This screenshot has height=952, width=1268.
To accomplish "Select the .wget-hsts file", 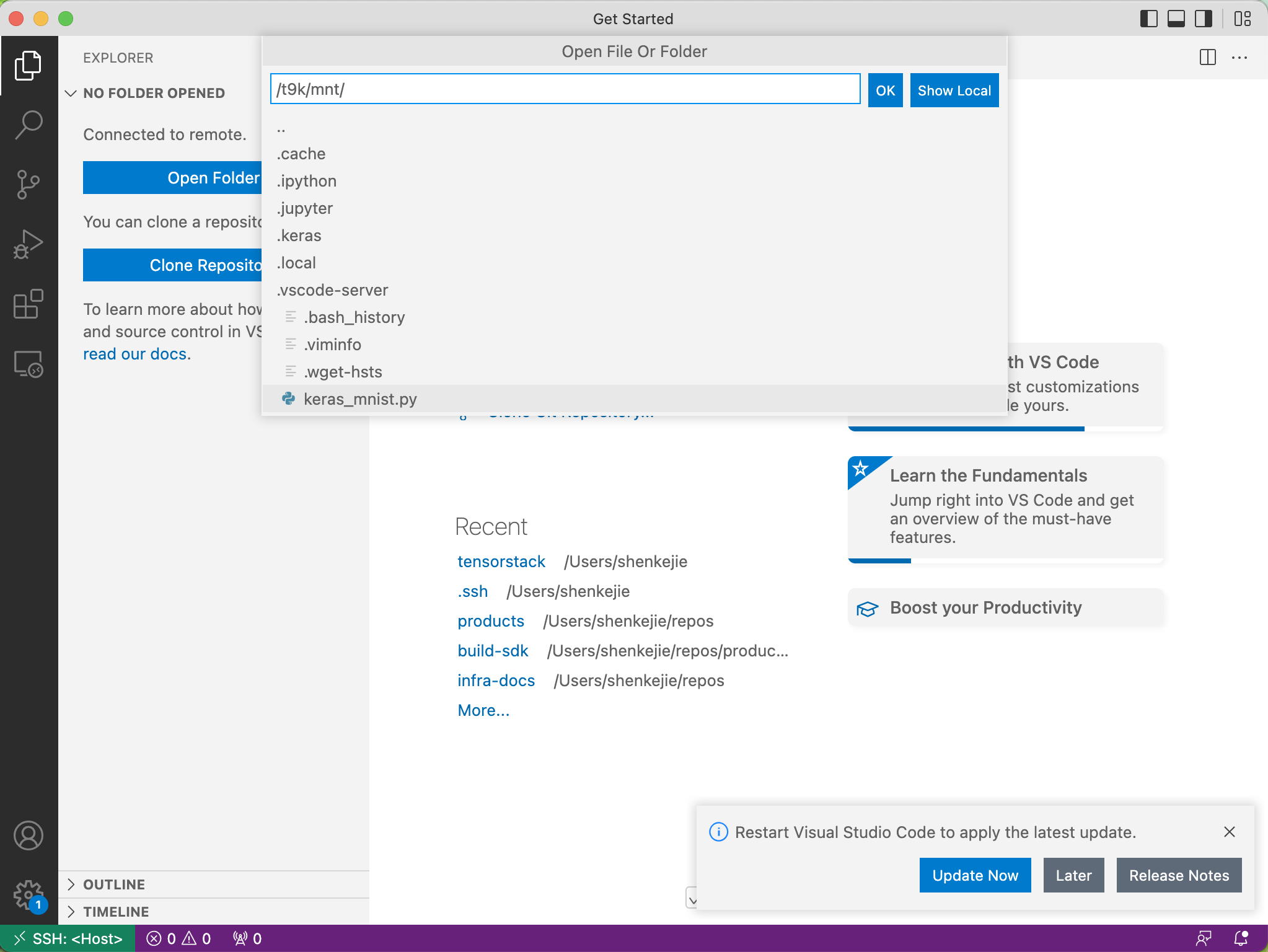I will point(635,372).
